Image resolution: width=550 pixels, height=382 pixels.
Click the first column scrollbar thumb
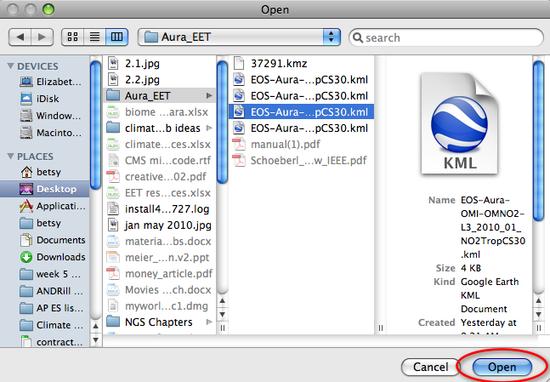(x=222, y=122)
